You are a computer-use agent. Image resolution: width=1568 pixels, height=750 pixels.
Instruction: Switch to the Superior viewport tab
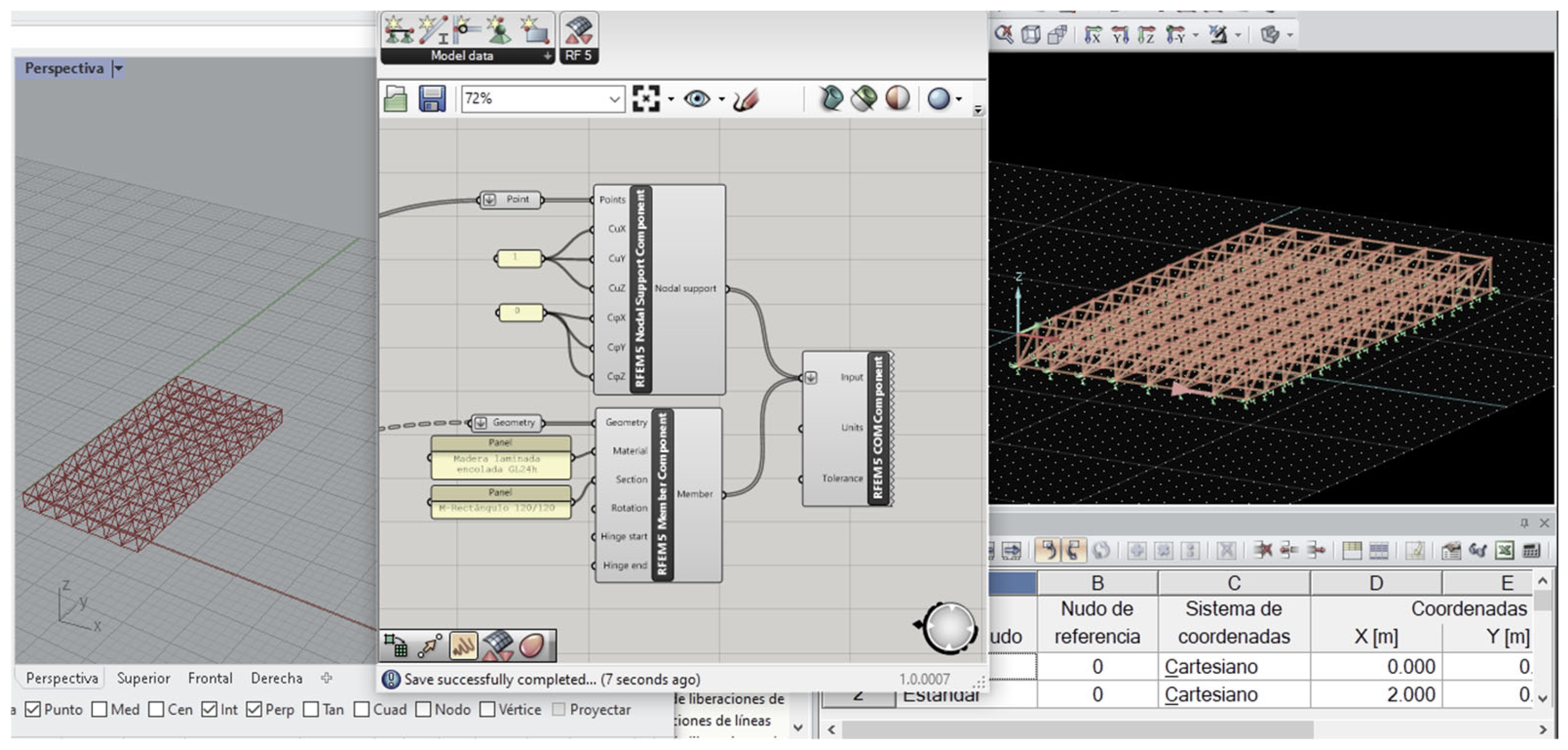(x=143, y=677)
